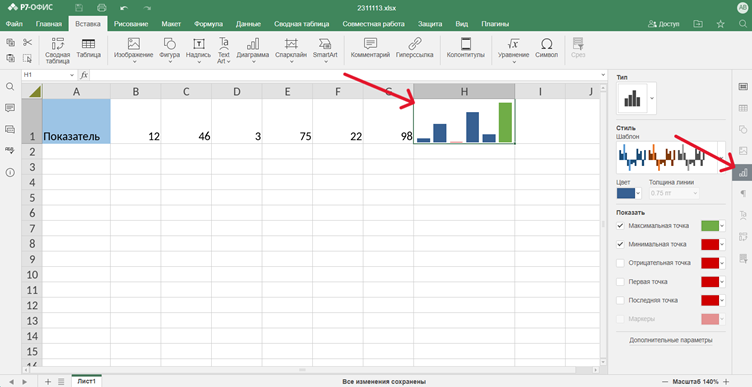This screenshot has width=752, height=387.
Task: Click the Доступ sharing button
Action: click(664, 24)
